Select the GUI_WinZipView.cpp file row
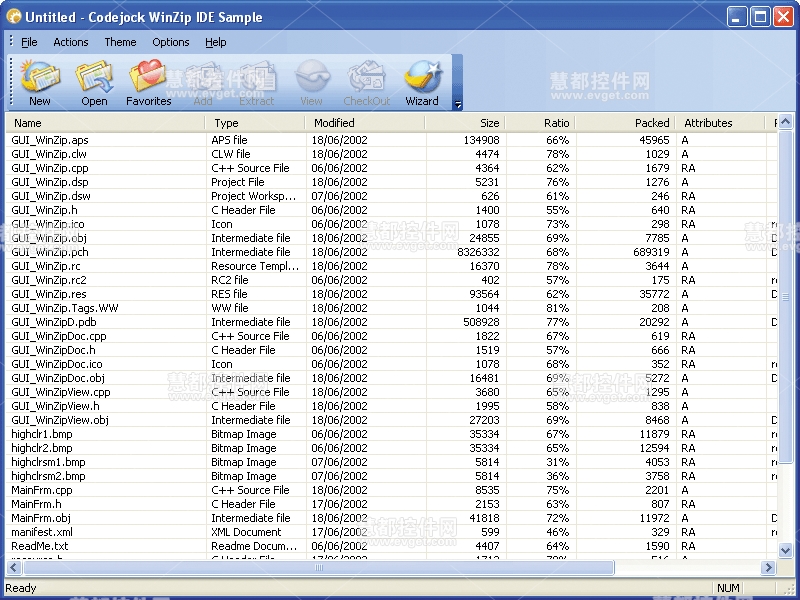This screenshot has height=600, width=800. click(x=392, y=392)
